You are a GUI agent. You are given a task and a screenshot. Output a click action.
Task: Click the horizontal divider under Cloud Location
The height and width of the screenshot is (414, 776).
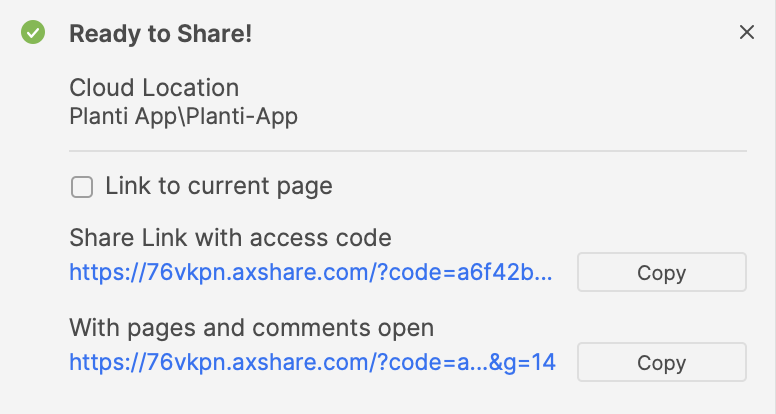(x=408, y=151)
